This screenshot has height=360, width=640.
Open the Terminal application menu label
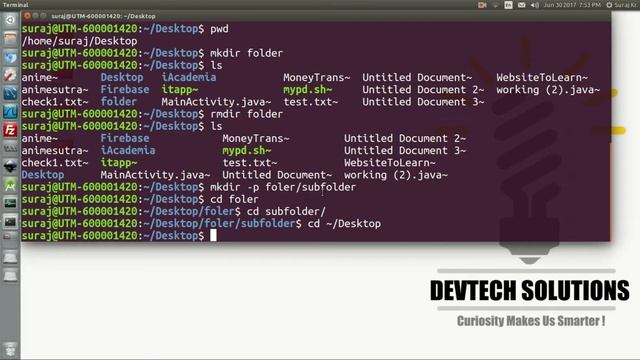tap(16, 5)
